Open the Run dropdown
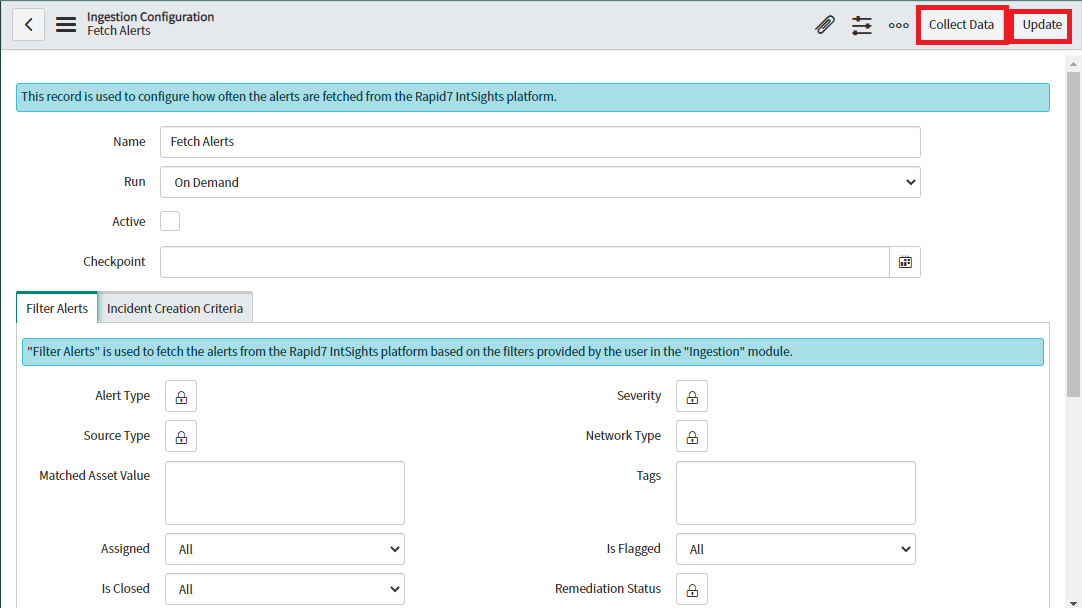 [540, 182]
